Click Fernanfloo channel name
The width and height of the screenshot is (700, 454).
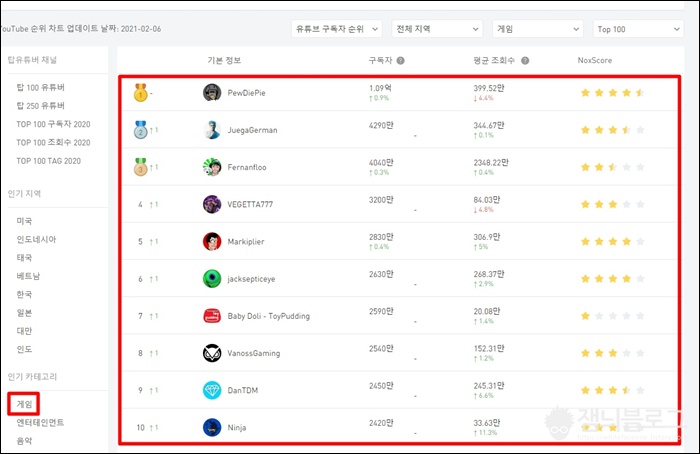247,167
